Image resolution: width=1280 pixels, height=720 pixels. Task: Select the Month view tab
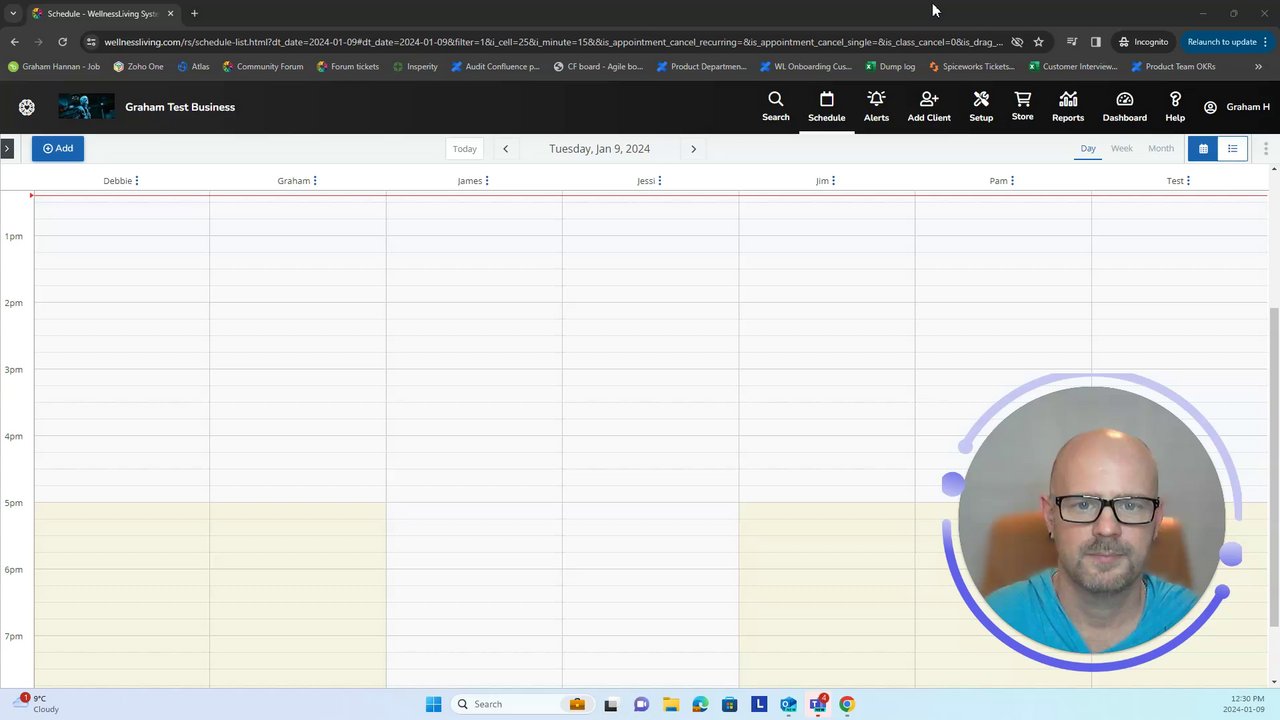point(1161,148)
